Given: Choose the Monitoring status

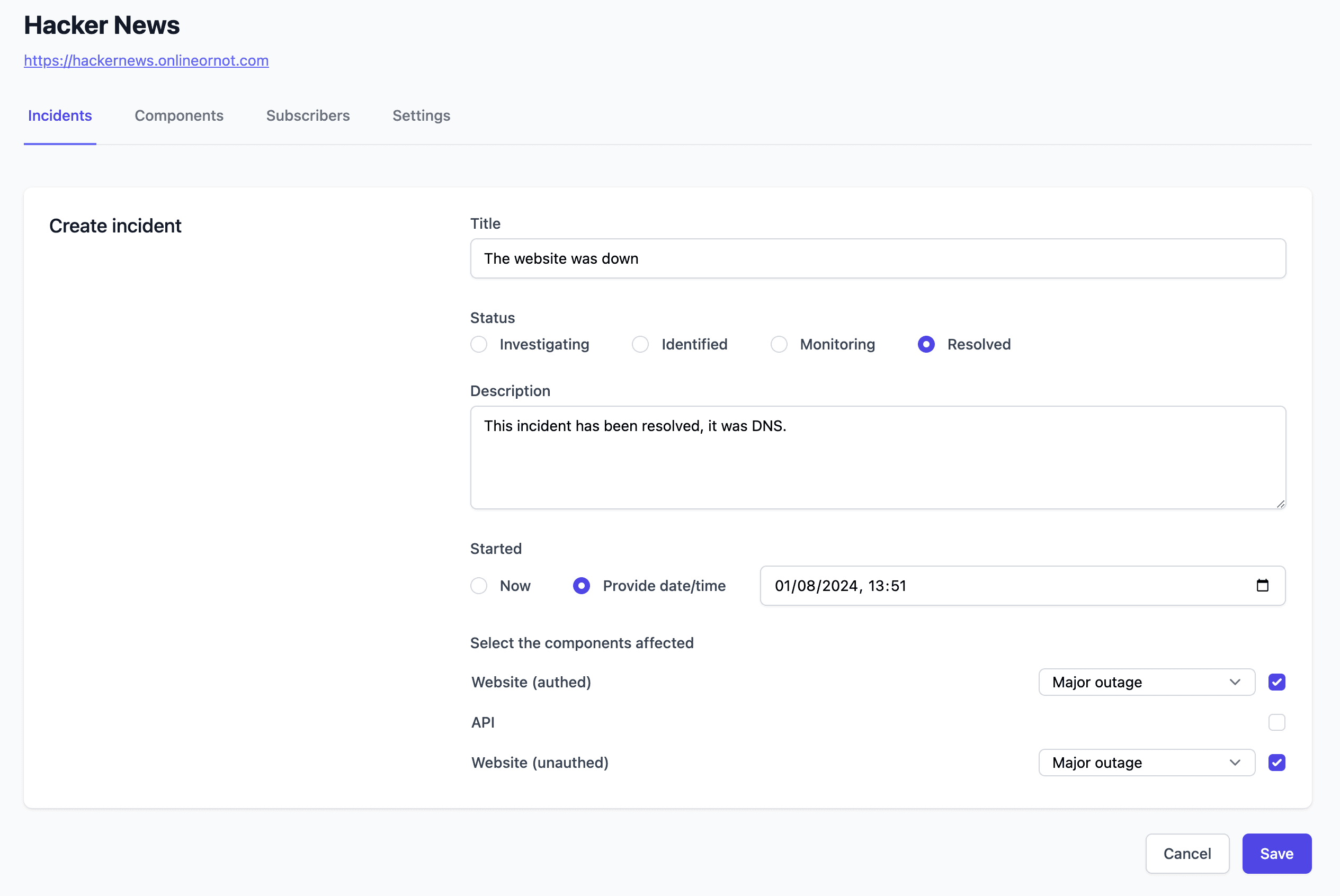Looking at the screenshot, I should 780,344.
